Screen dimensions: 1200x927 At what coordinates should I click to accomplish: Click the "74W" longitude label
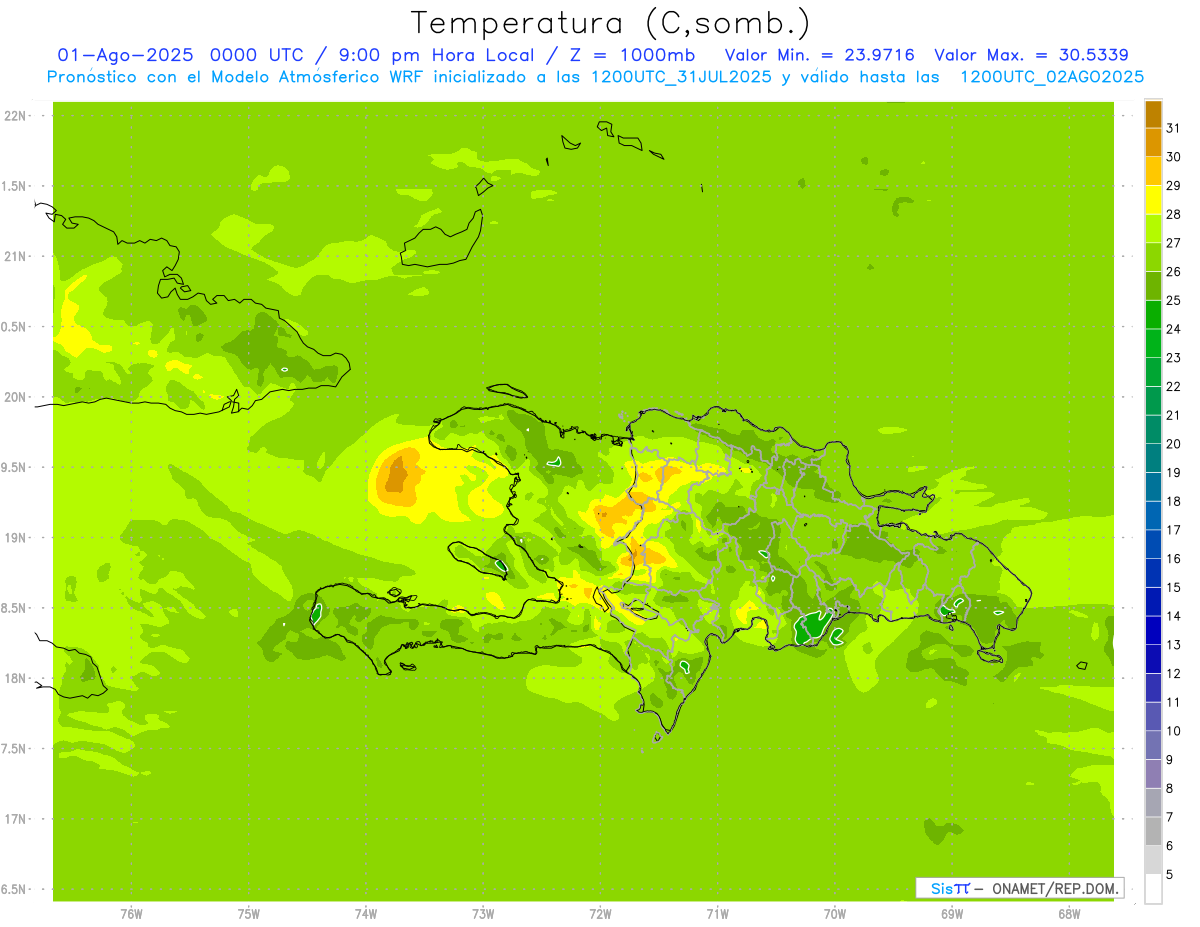(366, 913)
